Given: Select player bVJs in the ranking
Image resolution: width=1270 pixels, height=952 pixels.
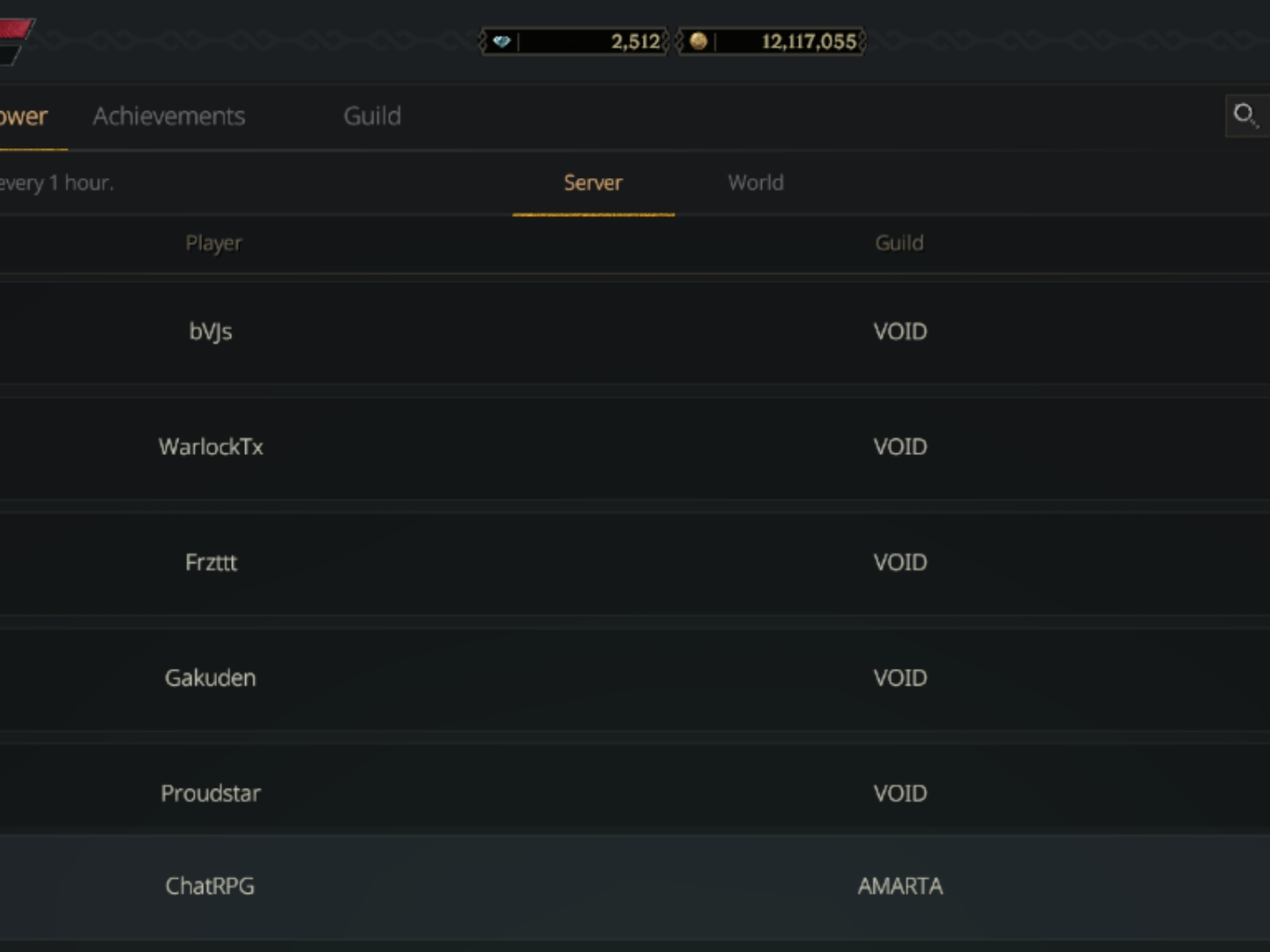Looking at the screenshot, I should click(x=211, y=331).
